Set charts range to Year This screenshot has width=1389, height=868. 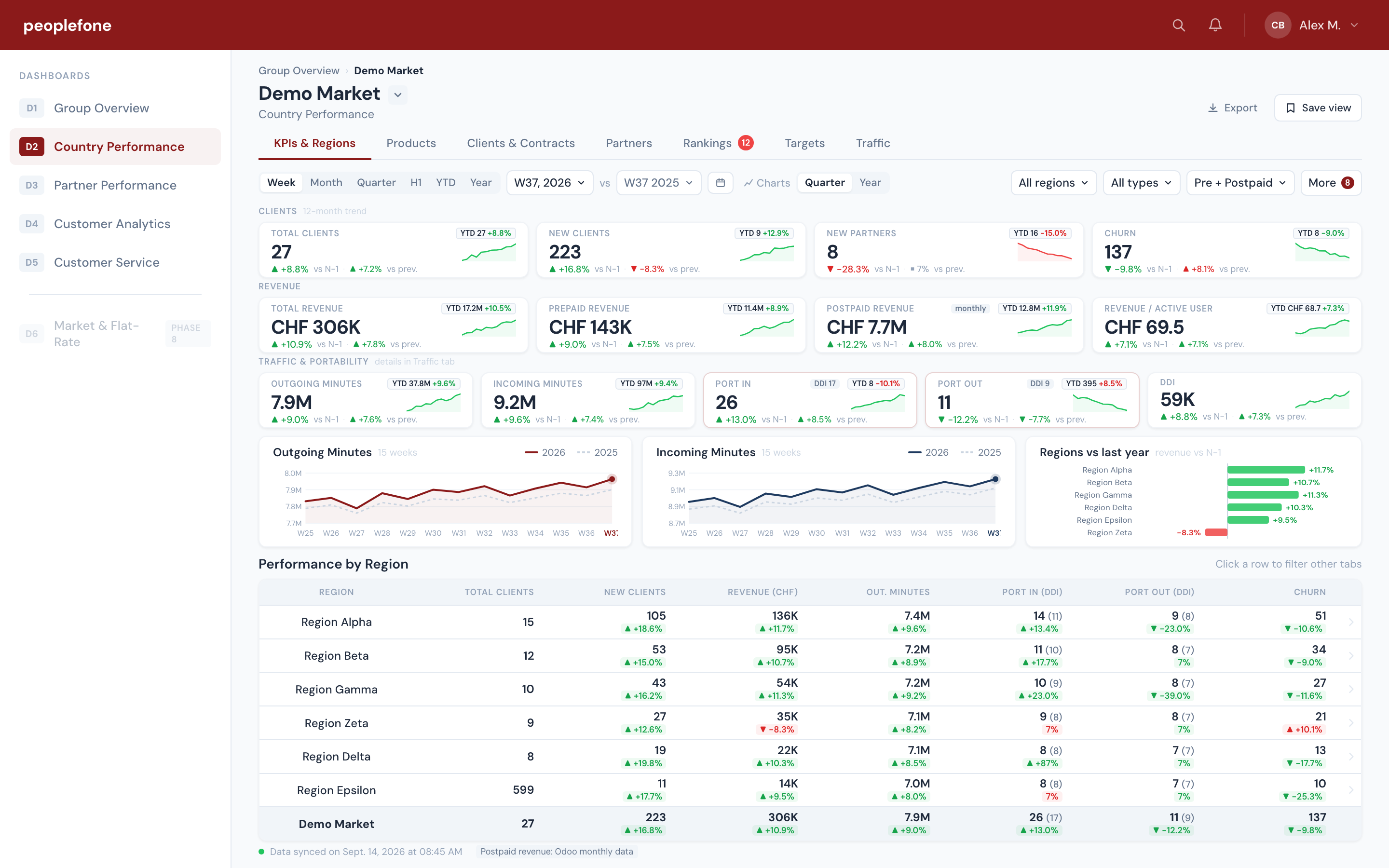(x=870, y=183)
